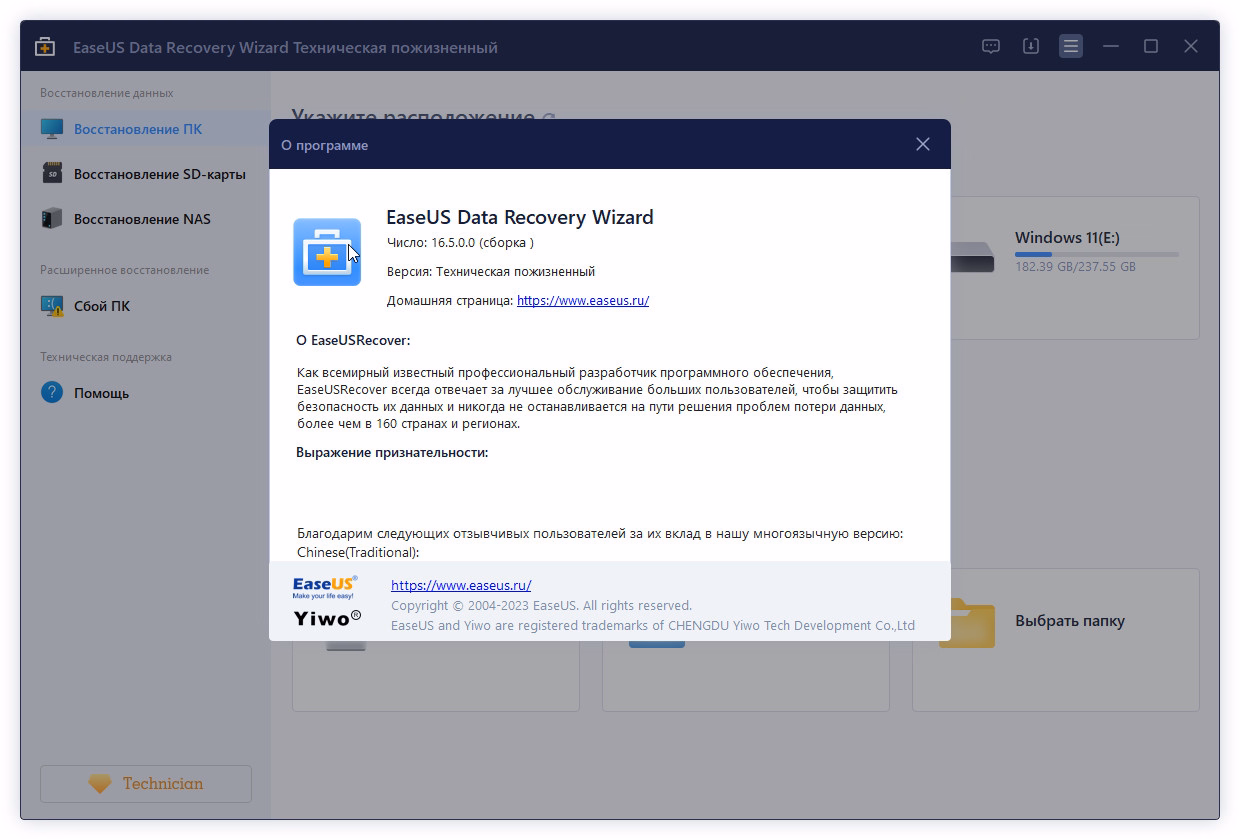
Task: Open Восстановление SD-карты section
Action: point(159,174)
